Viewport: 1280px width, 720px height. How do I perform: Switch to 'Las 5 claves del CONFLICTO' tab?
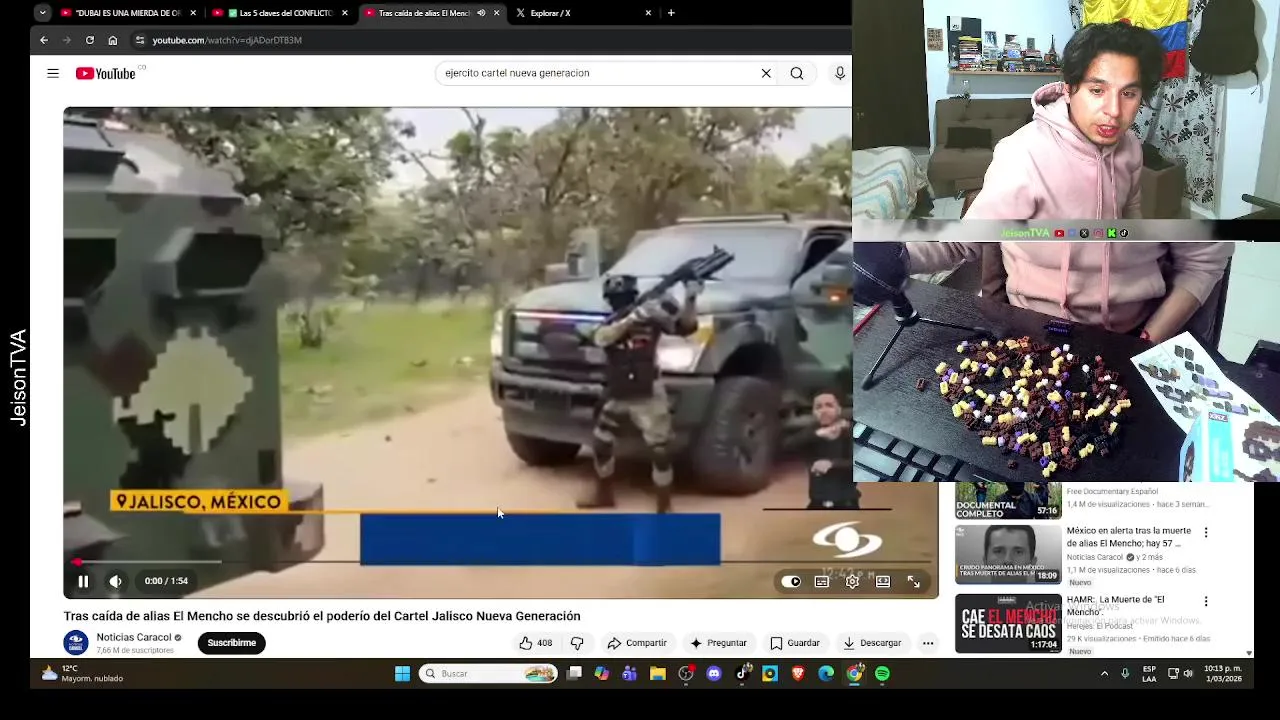tap(279, 13)
